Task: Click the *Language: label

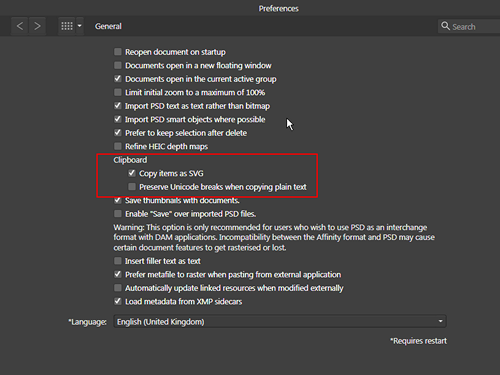Action: [x=88, y=322]
